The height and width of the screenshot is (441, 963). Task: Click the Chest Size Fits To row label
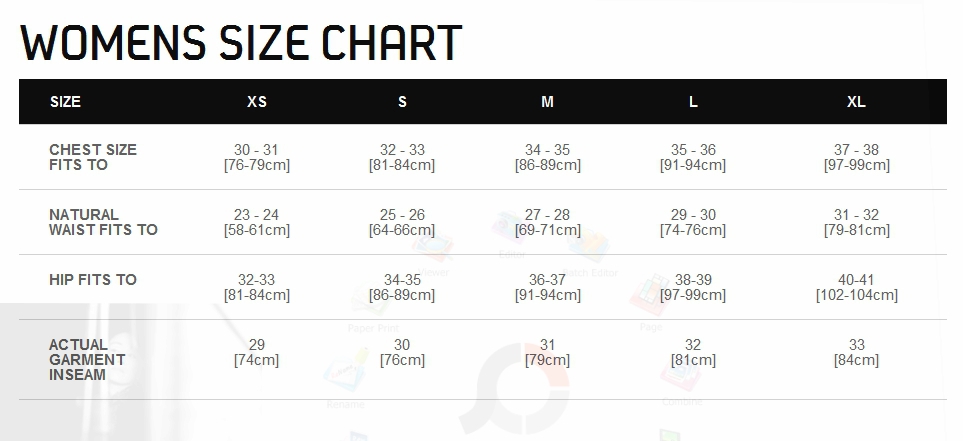(93, 157)
